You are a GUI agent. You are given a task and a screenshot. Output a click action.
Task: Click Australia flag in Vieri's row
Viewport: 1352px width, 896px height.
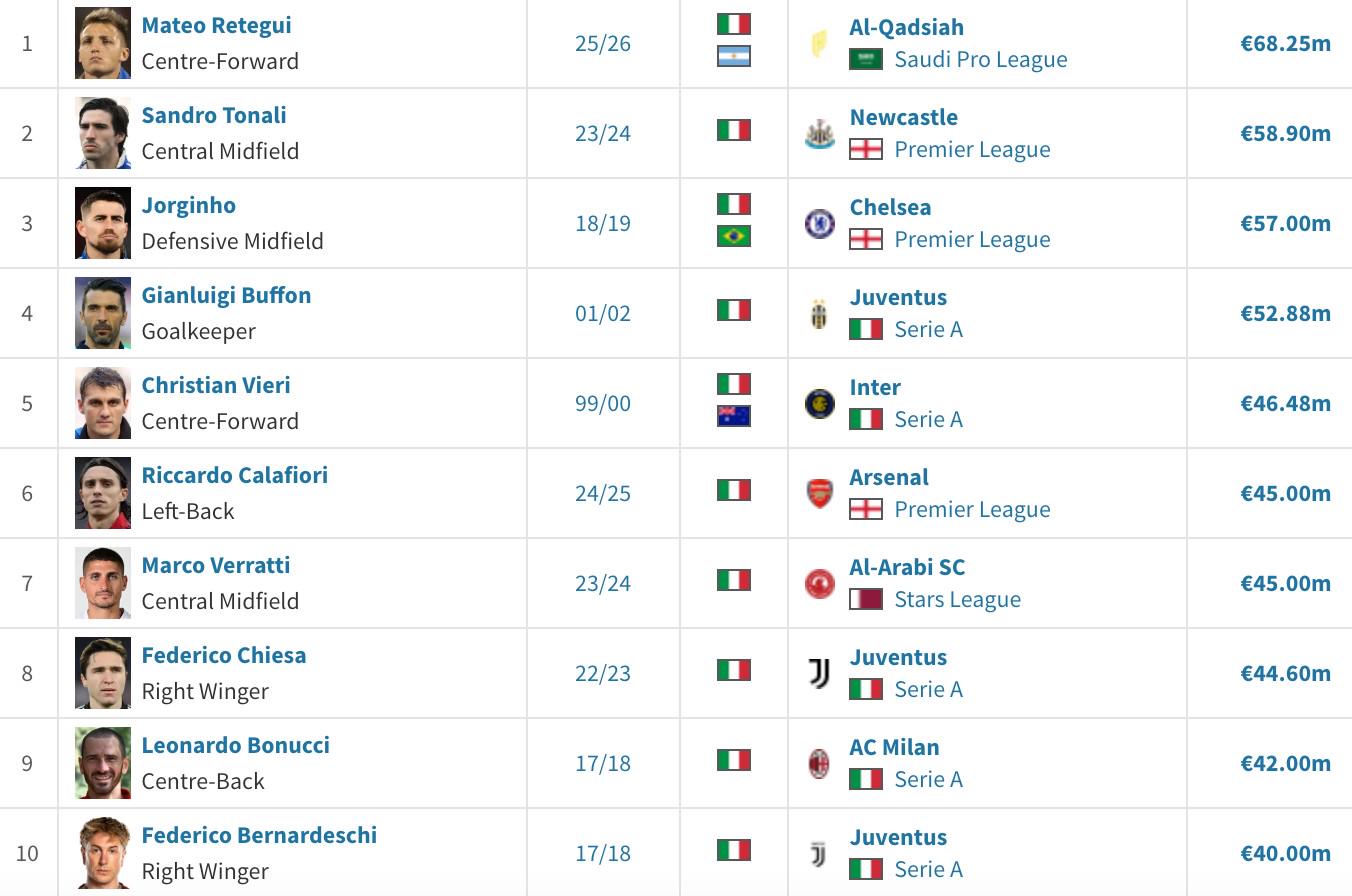[x=734, y=416]
